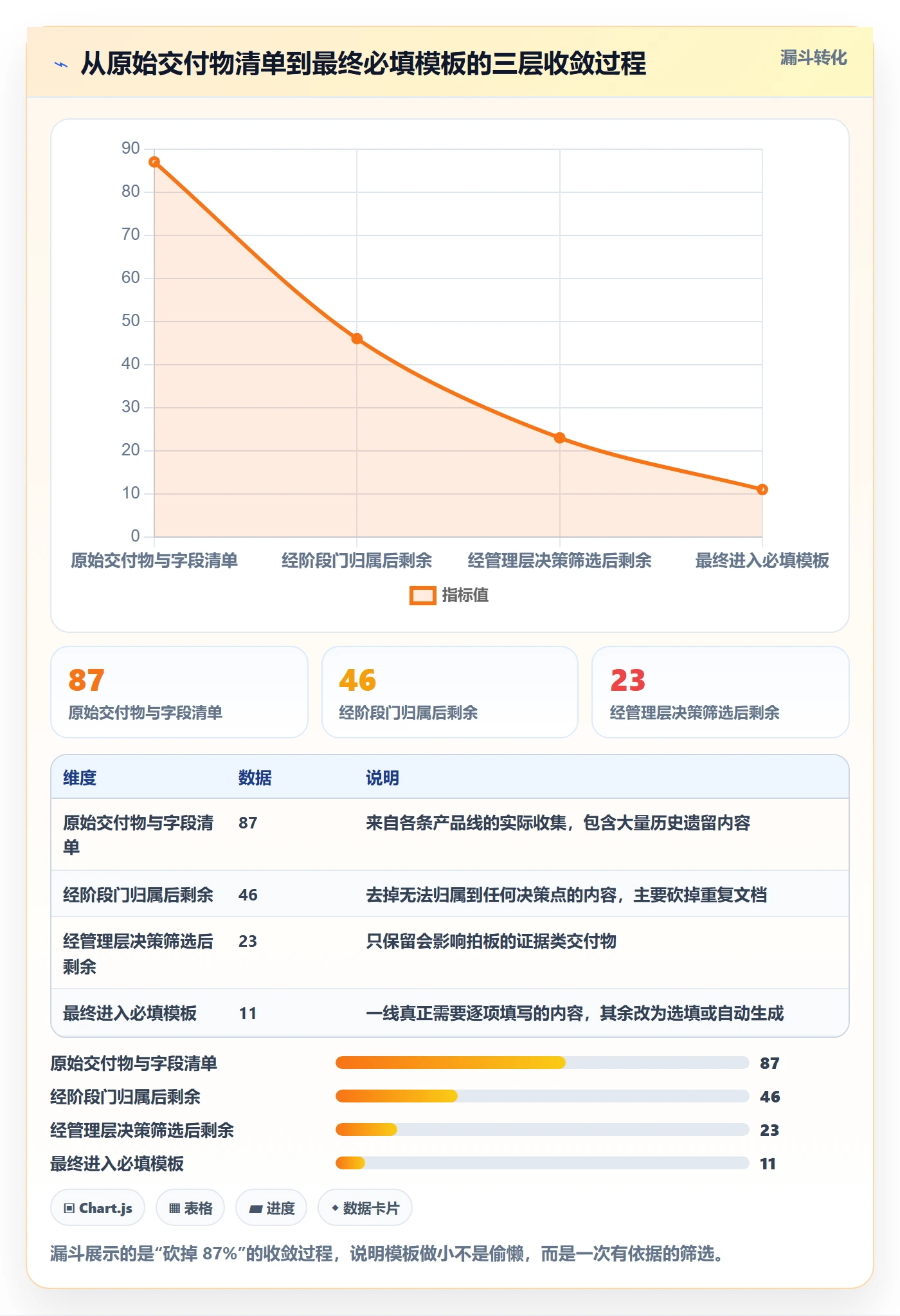Click the lightning icon beside the title

(61, 64)
